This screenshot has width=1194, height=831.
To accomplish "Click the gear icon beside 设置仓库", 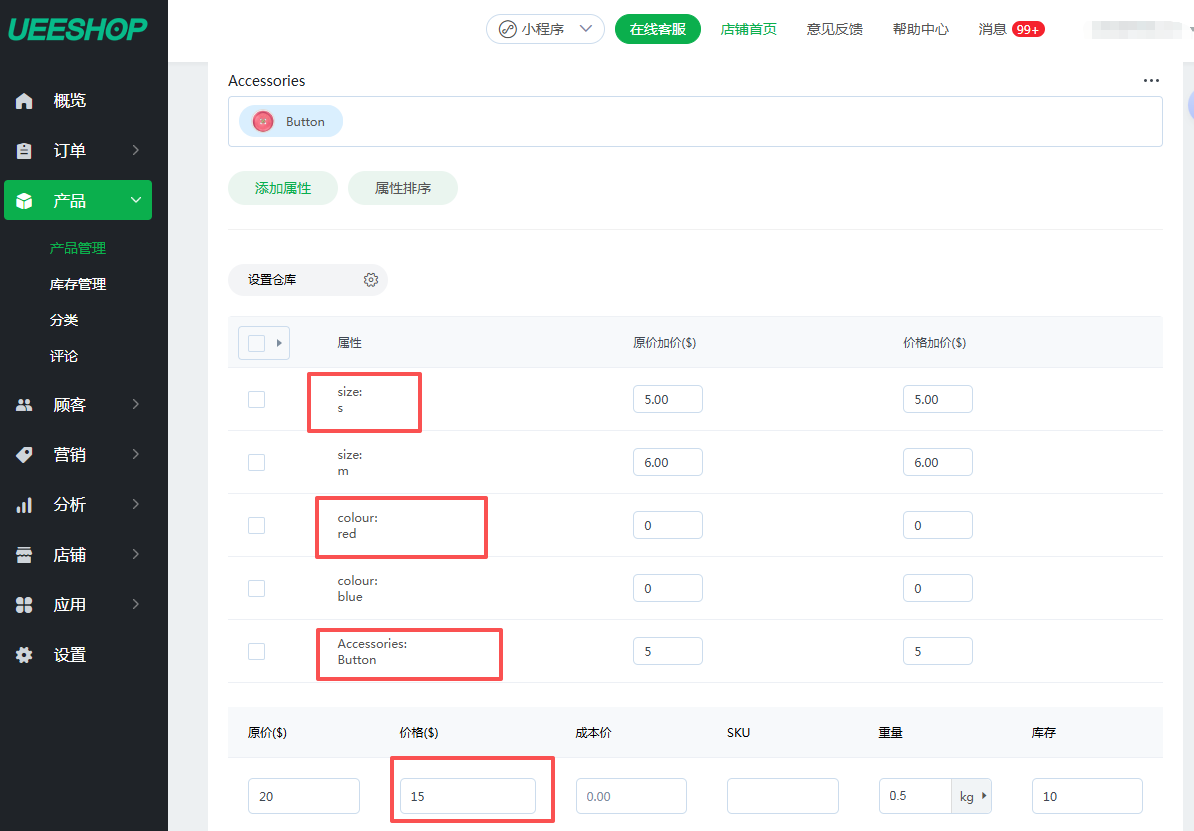I will click(371, 280).
